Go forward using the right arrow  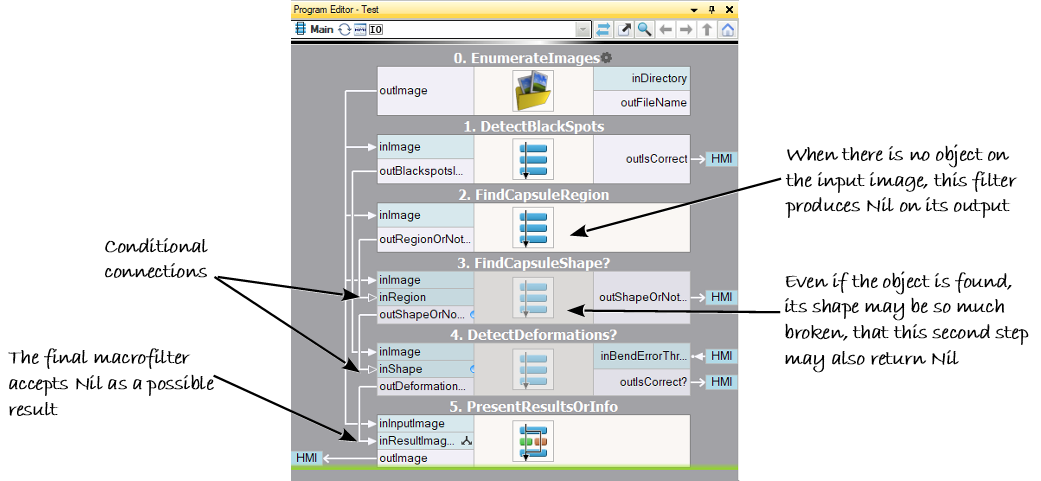(x=686, y=30)
